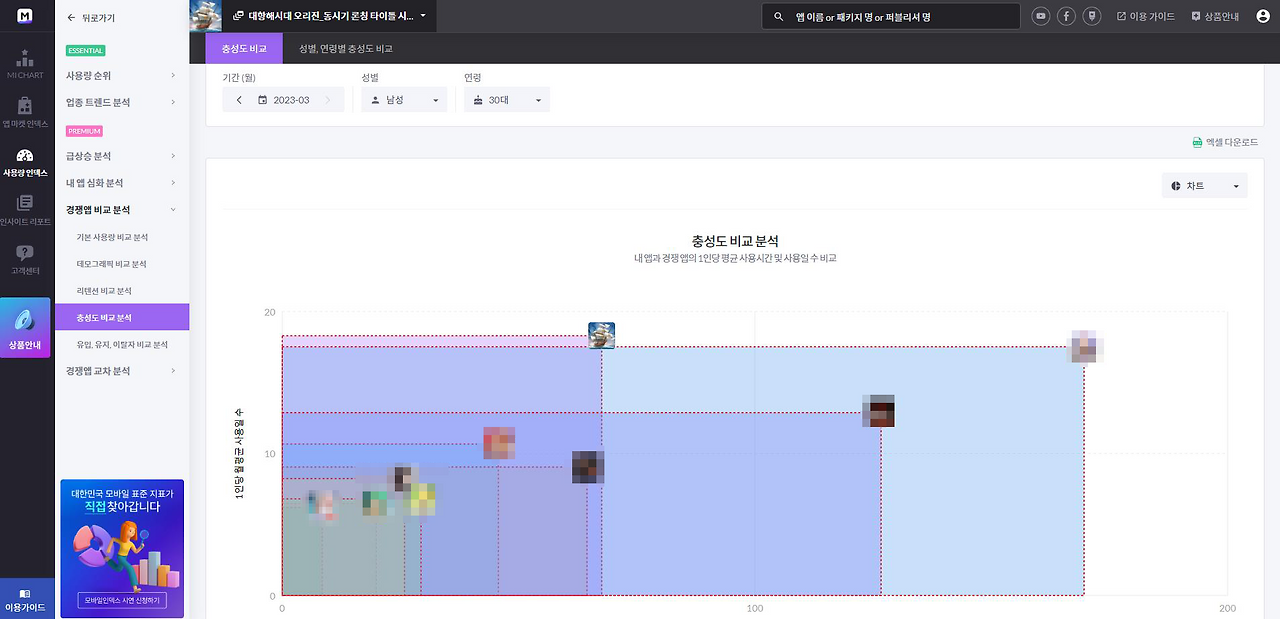1280x619 pixels.
Task: Open the 사용량 인덱스 sidebar section
Action: coord(27,163)
